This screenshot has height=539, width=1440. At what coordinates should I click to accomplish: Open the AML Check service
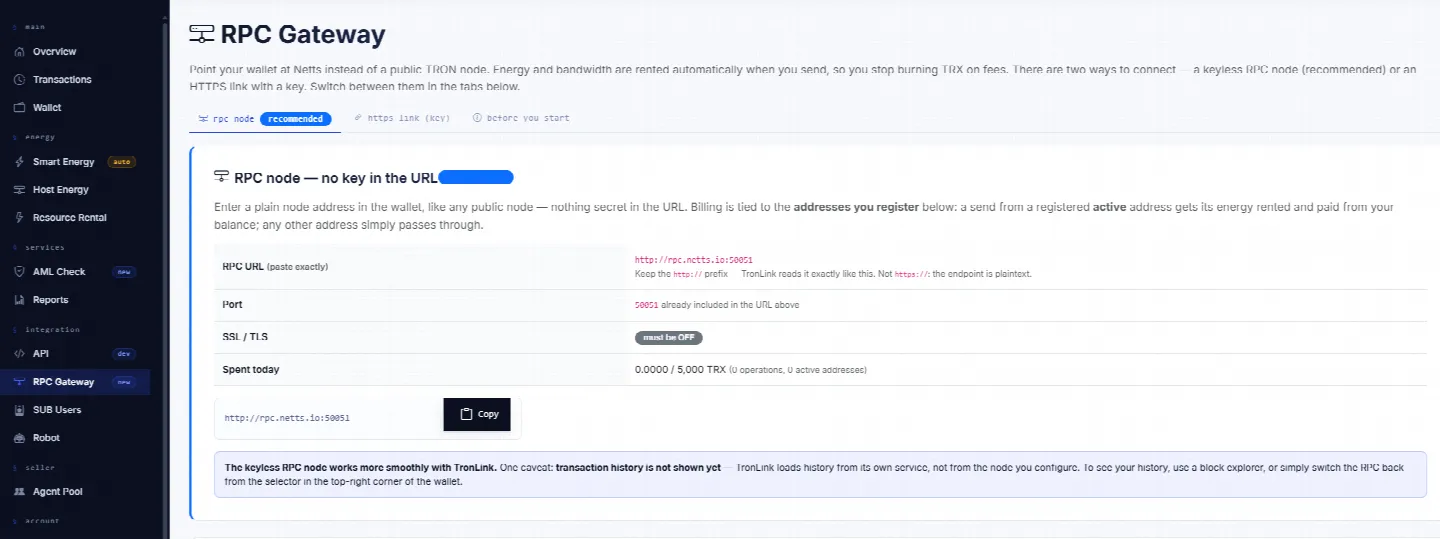75,272
